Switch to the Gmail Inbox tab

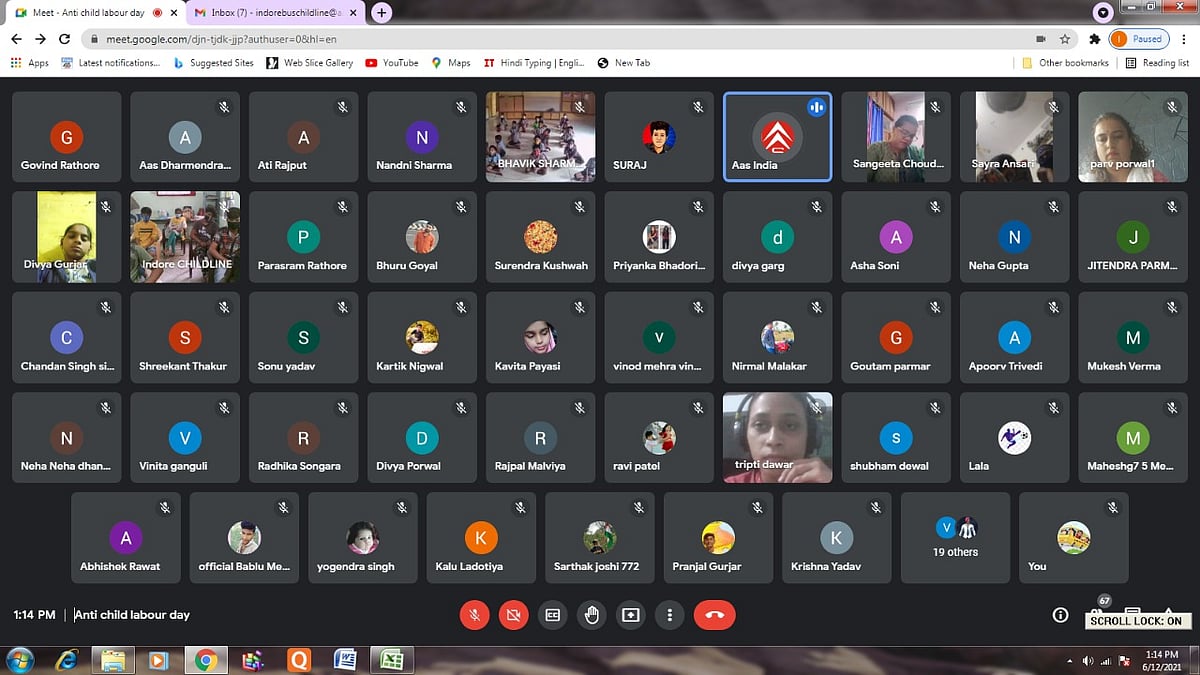pos(273,13)
